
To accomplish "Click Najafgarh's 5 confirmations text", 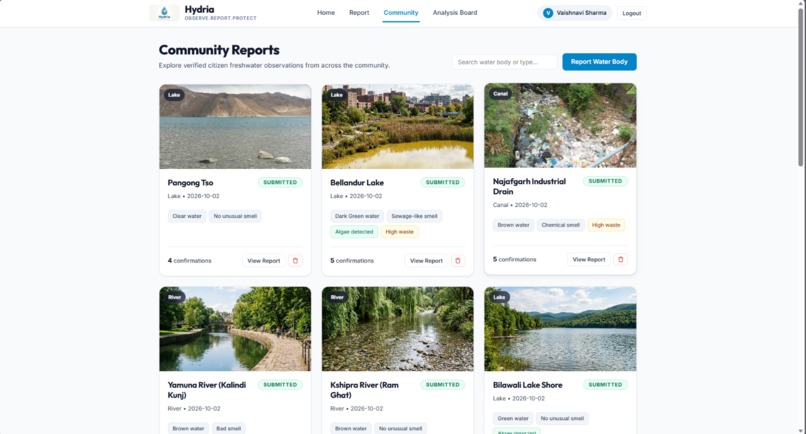I will point(514,259).
